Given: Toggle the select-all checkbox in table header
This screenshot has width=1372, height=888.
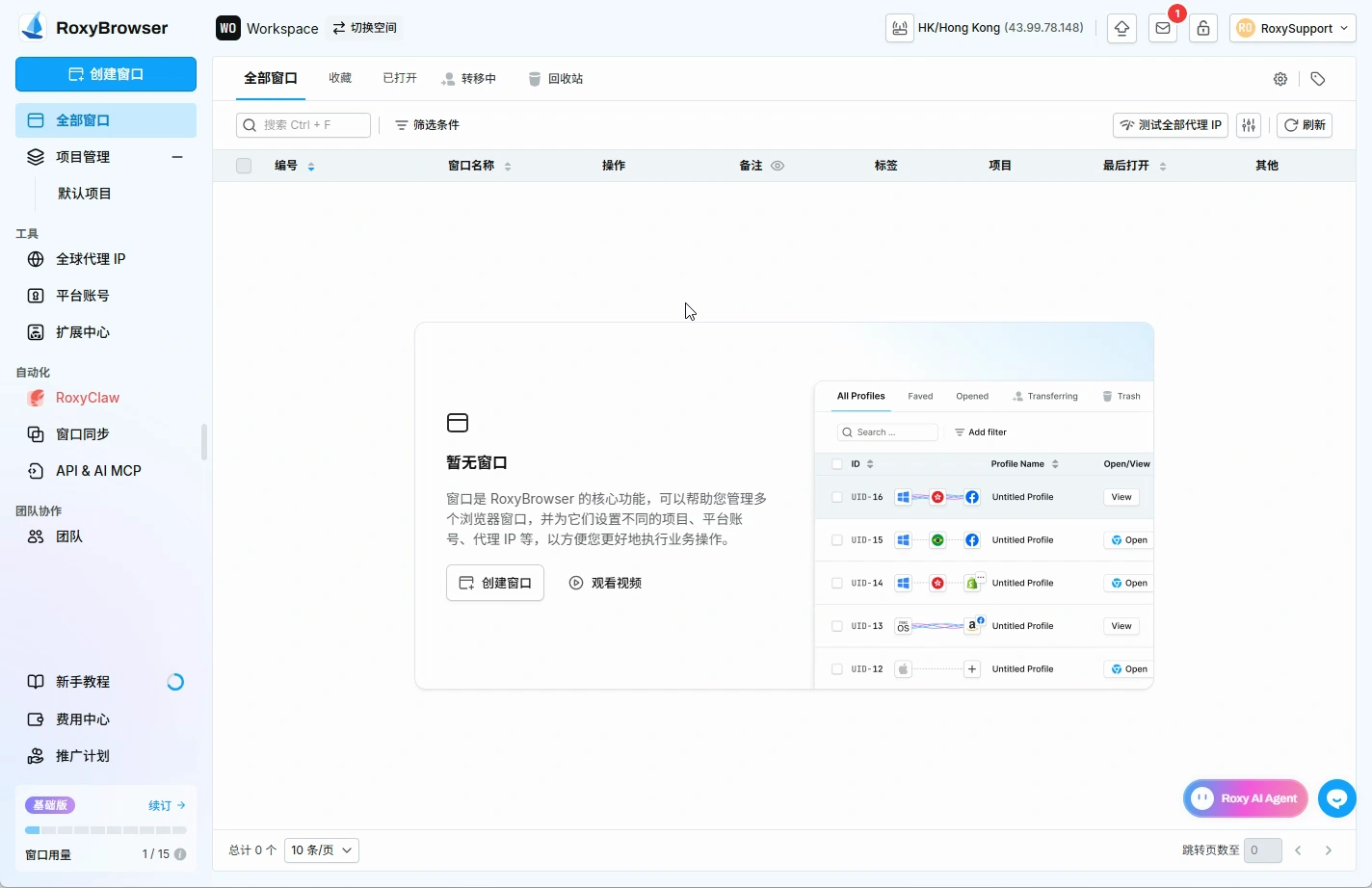Looking at the screenshot, I should pos(244,166).
